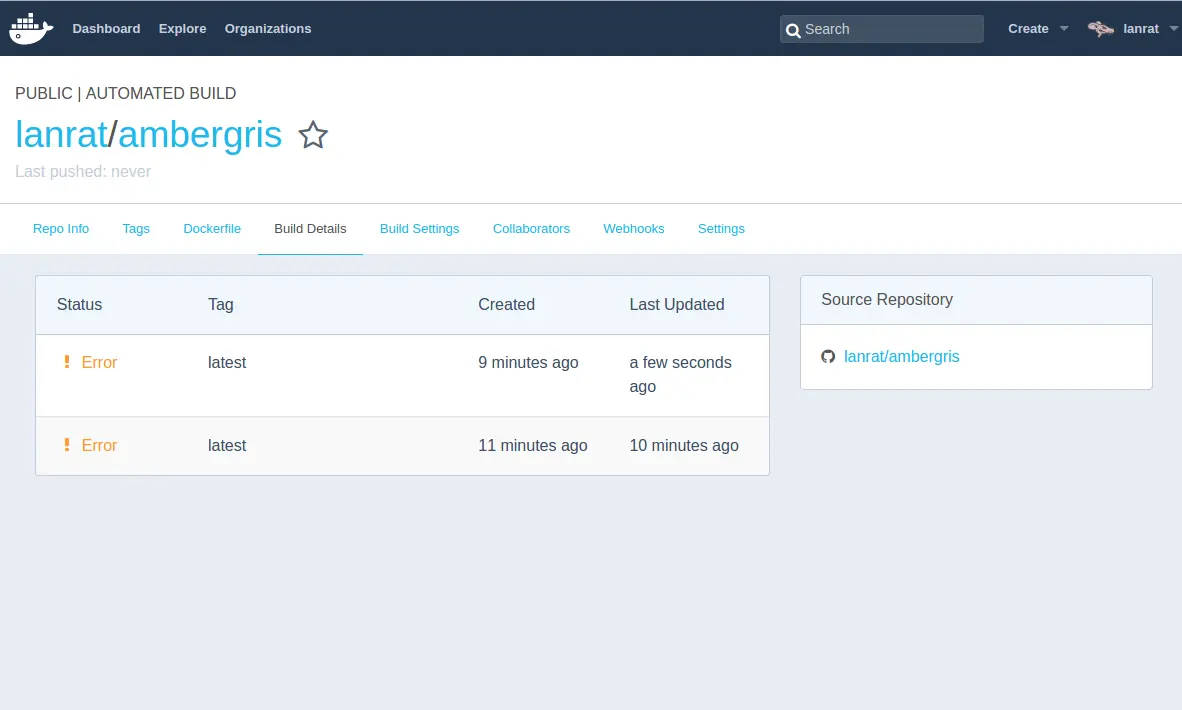Viewport: 1182px width, 710px height.
Task: Click the lanrat user avatar
Action: click(x=1101, y=29)
